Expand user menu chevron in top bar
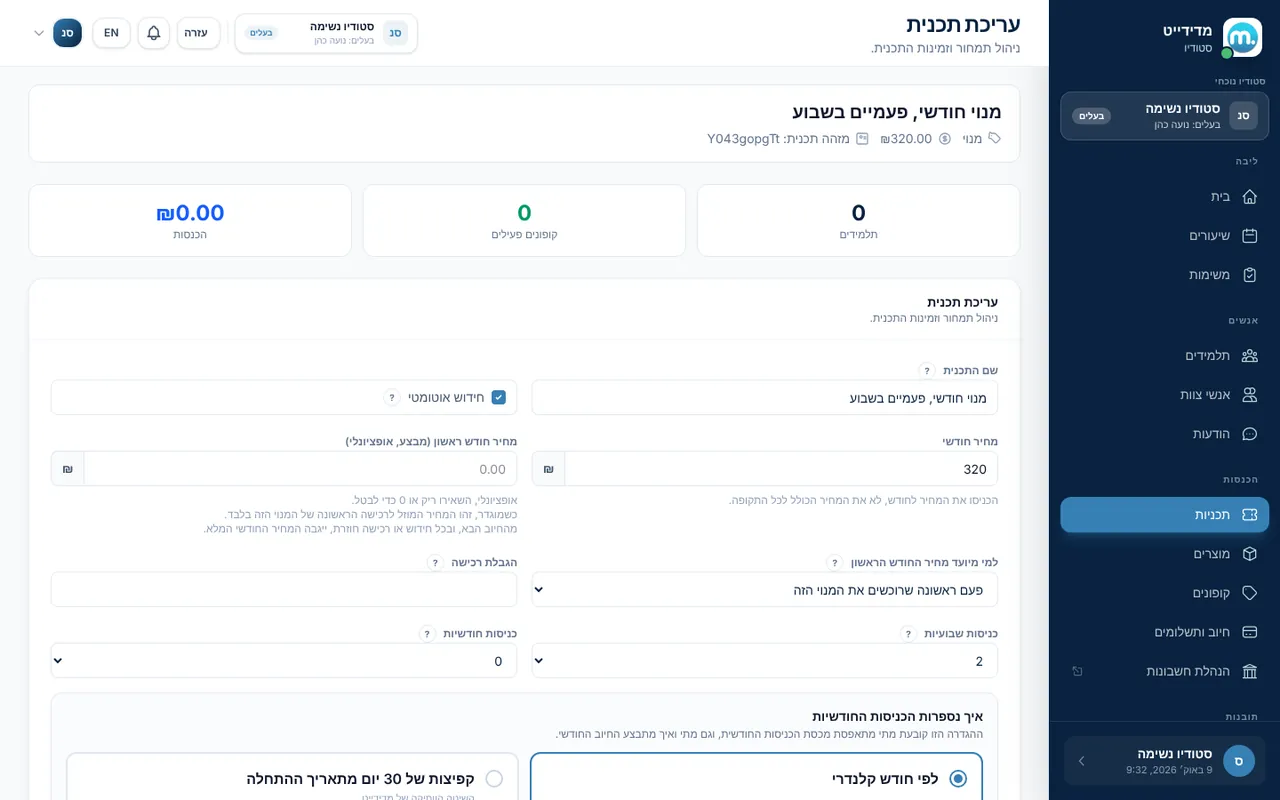 [x=39, y=33]
